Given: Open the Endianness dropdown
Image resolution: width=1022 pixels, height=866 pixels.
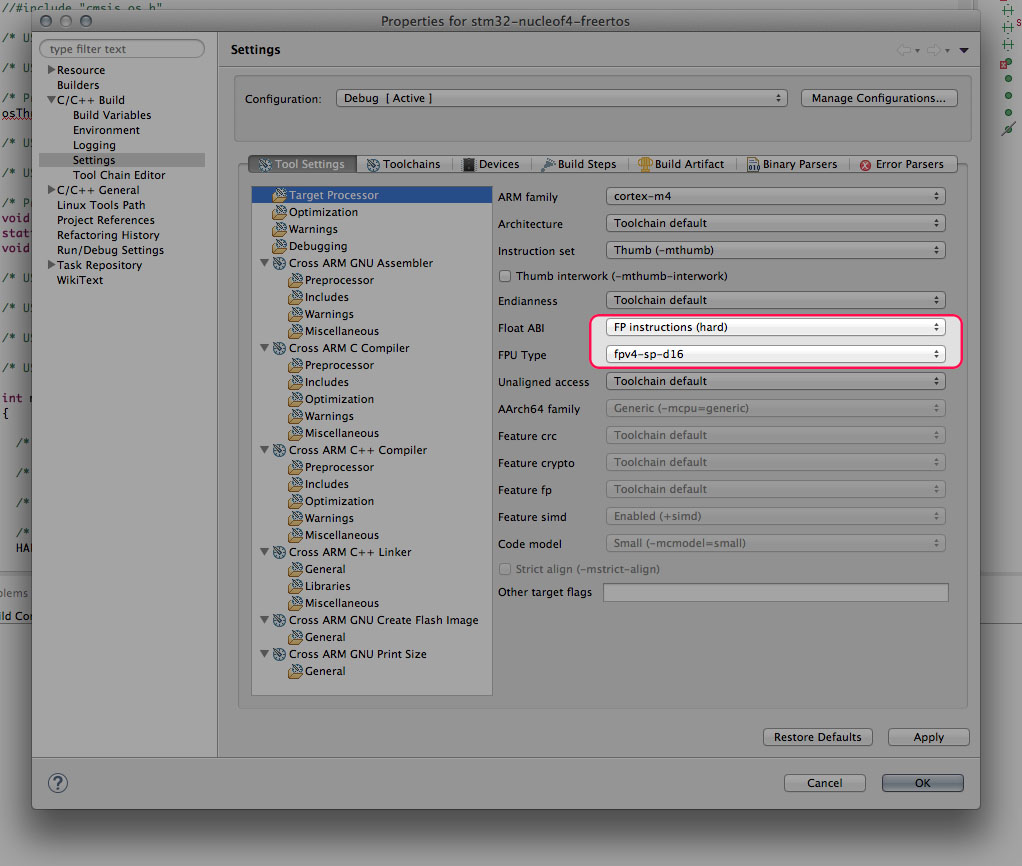Looking at the screenshot, I should 776,300.
